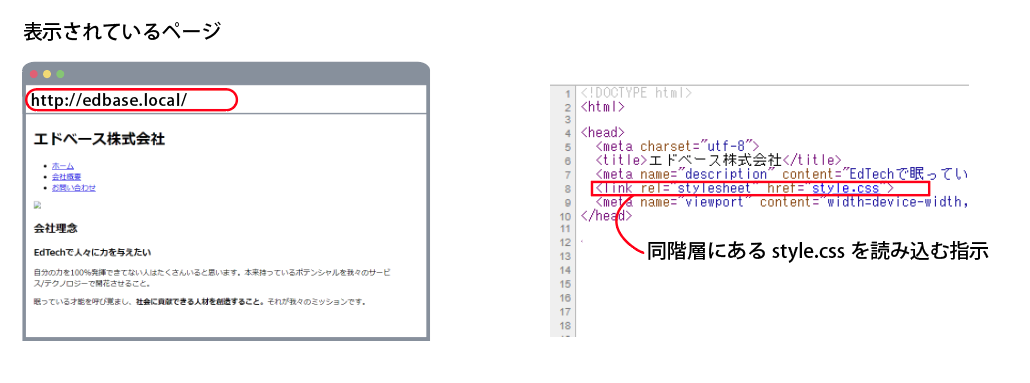Click the caption 同階層にある style.css を読み込む指示
Viewport: 1030px width, 383px height.
(818, 251)
